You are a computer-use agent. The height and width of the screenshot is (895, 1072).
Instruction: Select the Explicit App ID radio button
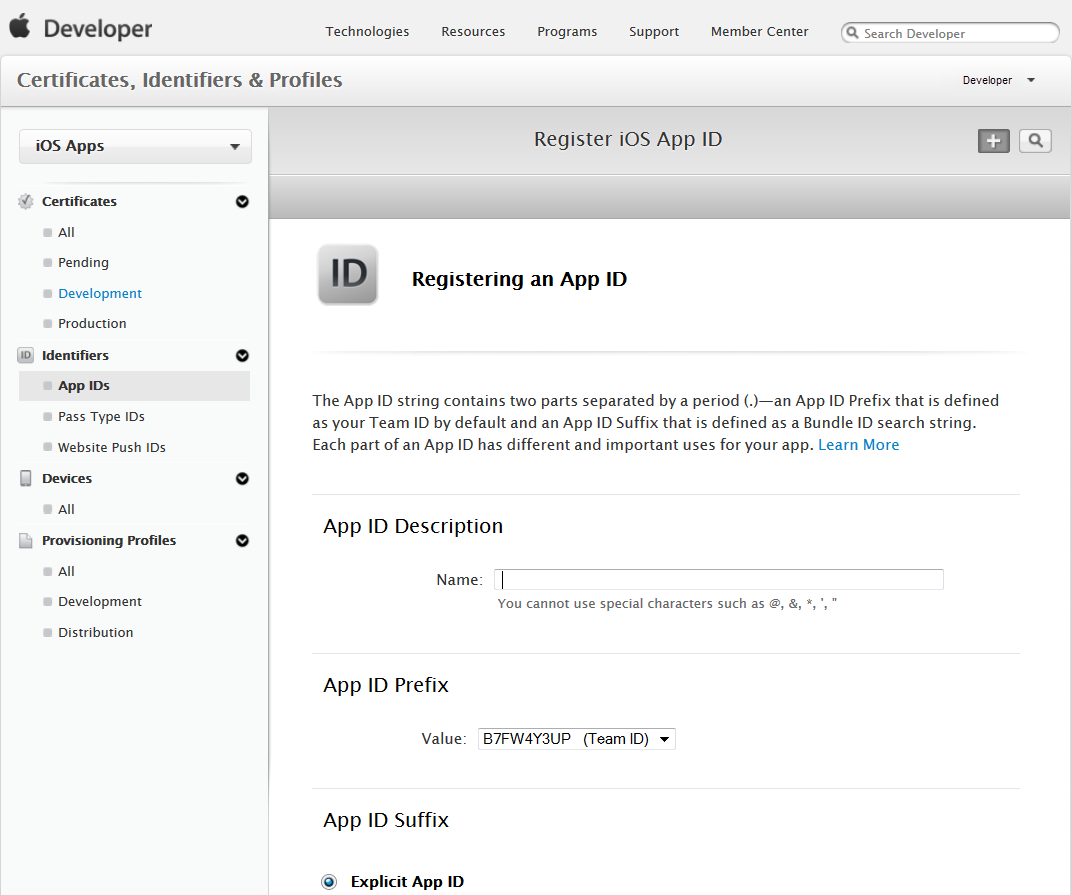click(x=329, y=882)
